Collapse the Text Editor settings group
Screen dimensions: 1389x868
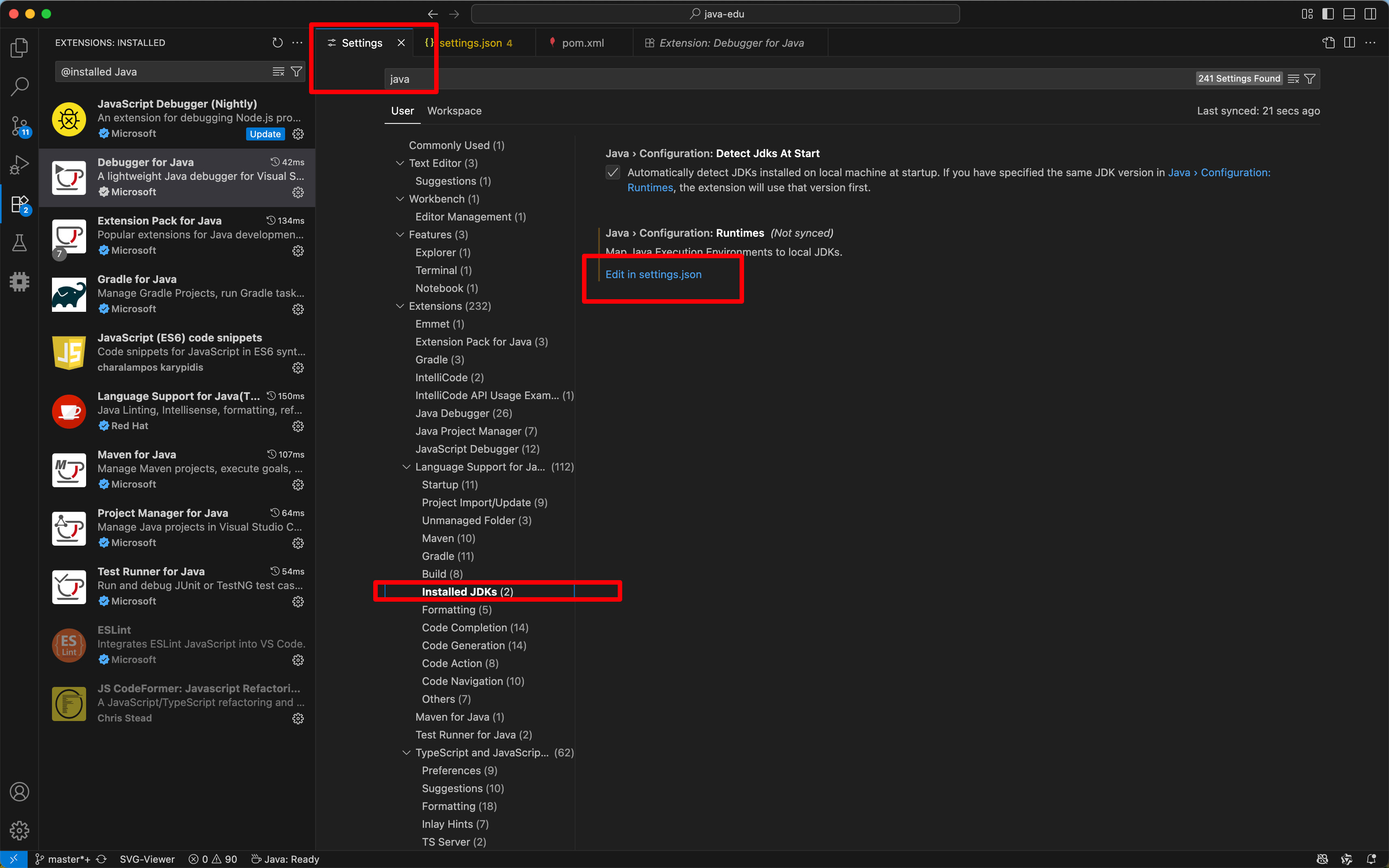click(x=400, y=163)
